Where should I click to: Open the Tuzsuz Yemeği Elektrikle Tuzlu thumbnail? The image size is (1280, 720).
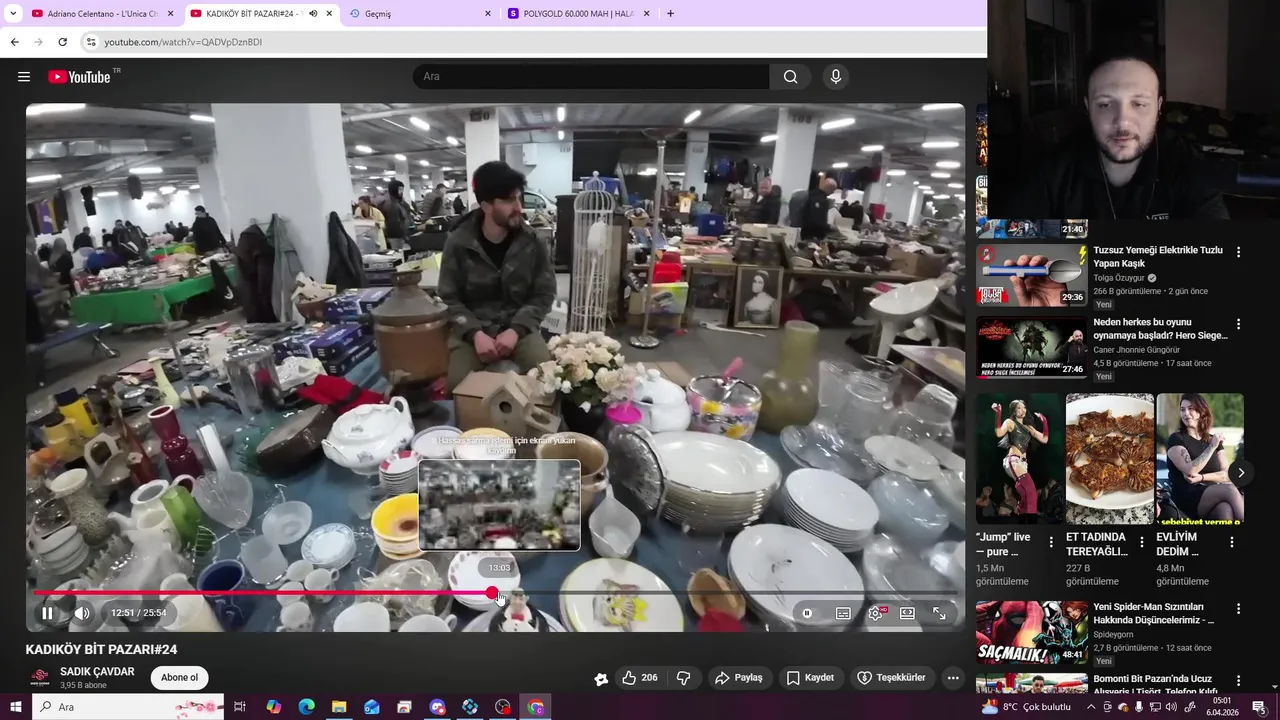click(1031, 275)
